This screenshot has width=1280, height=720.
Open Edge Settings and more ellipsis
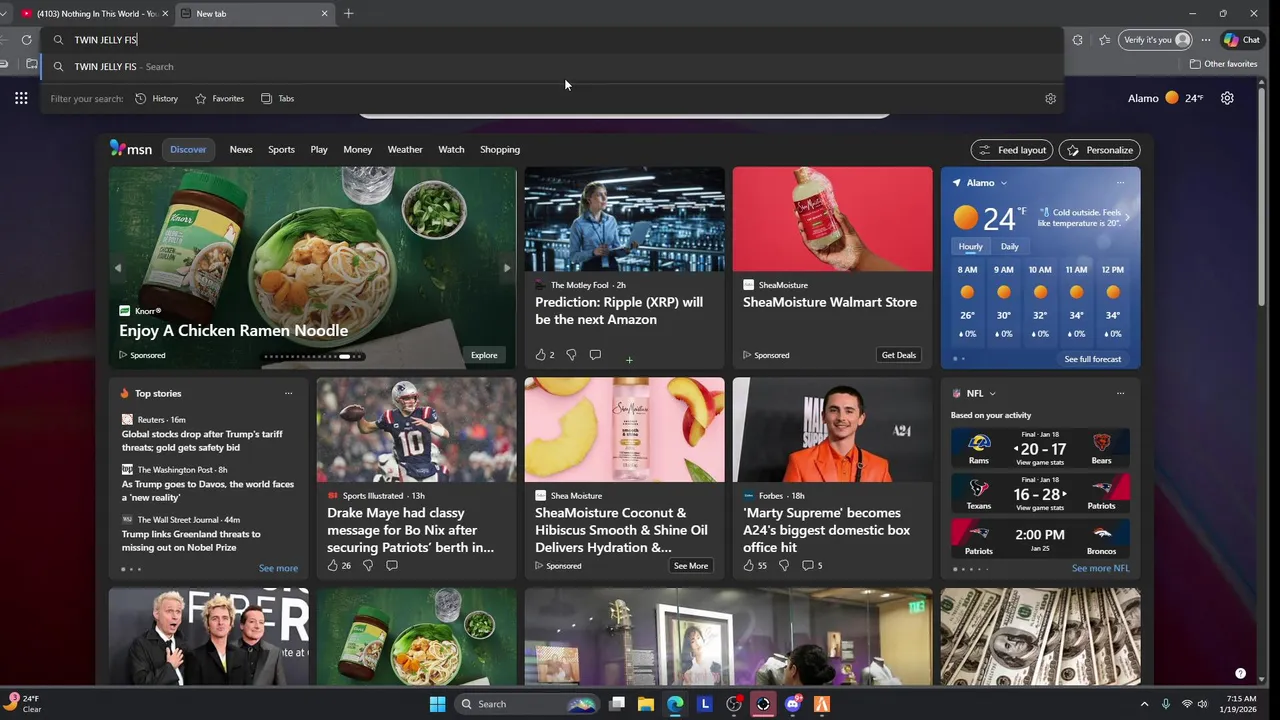[x=1206, y=40]
